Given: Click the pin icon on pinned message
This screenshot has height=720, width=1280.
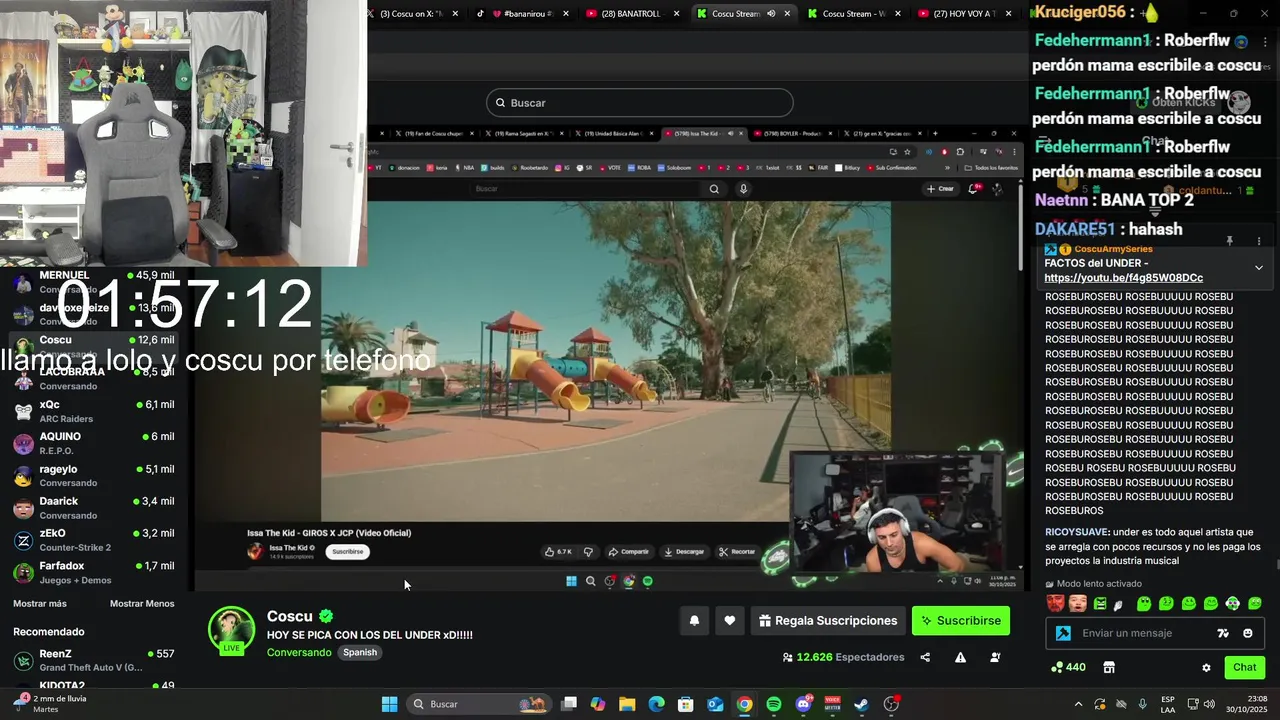Looking at the screenshot, I should (1230, 241).
